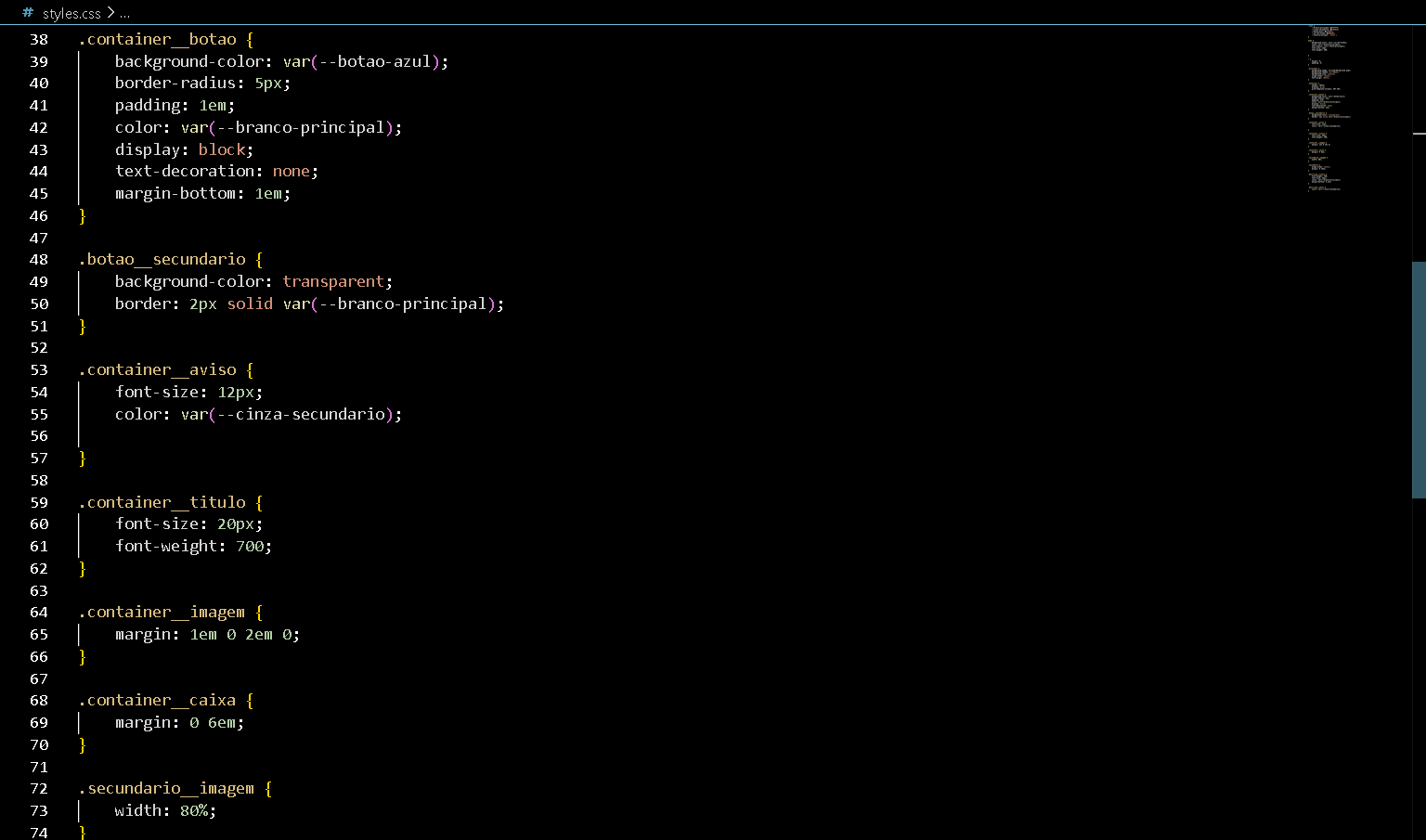1426x840 pixels.
Task: Click the solid keyword on line 50
Action: pos(250,304)
